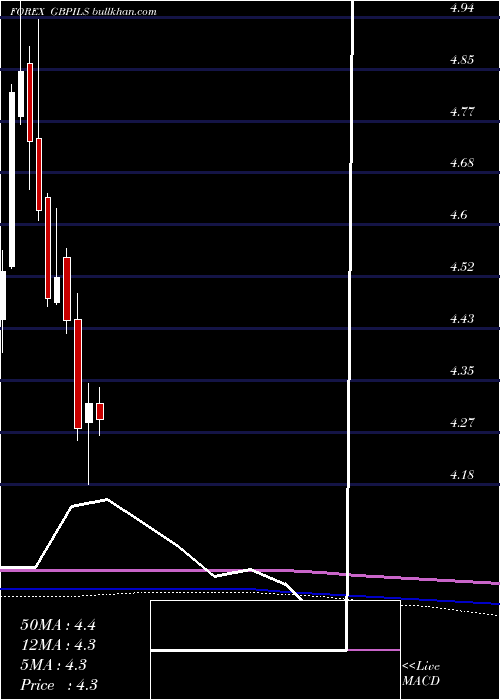Click the 4.77 price axis label
This screenshot has width=500, height=700.
[462, 111]
